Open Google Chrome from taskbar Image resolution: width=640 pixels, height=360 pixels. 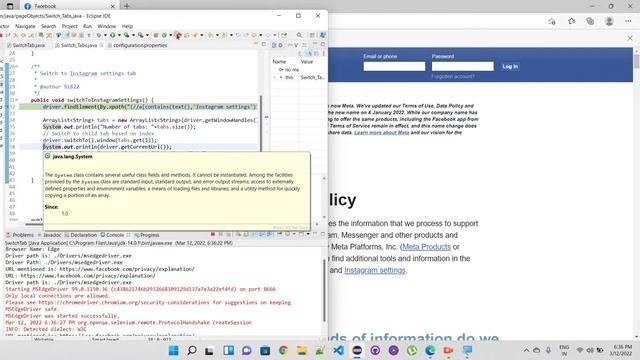tap(284, 351)
